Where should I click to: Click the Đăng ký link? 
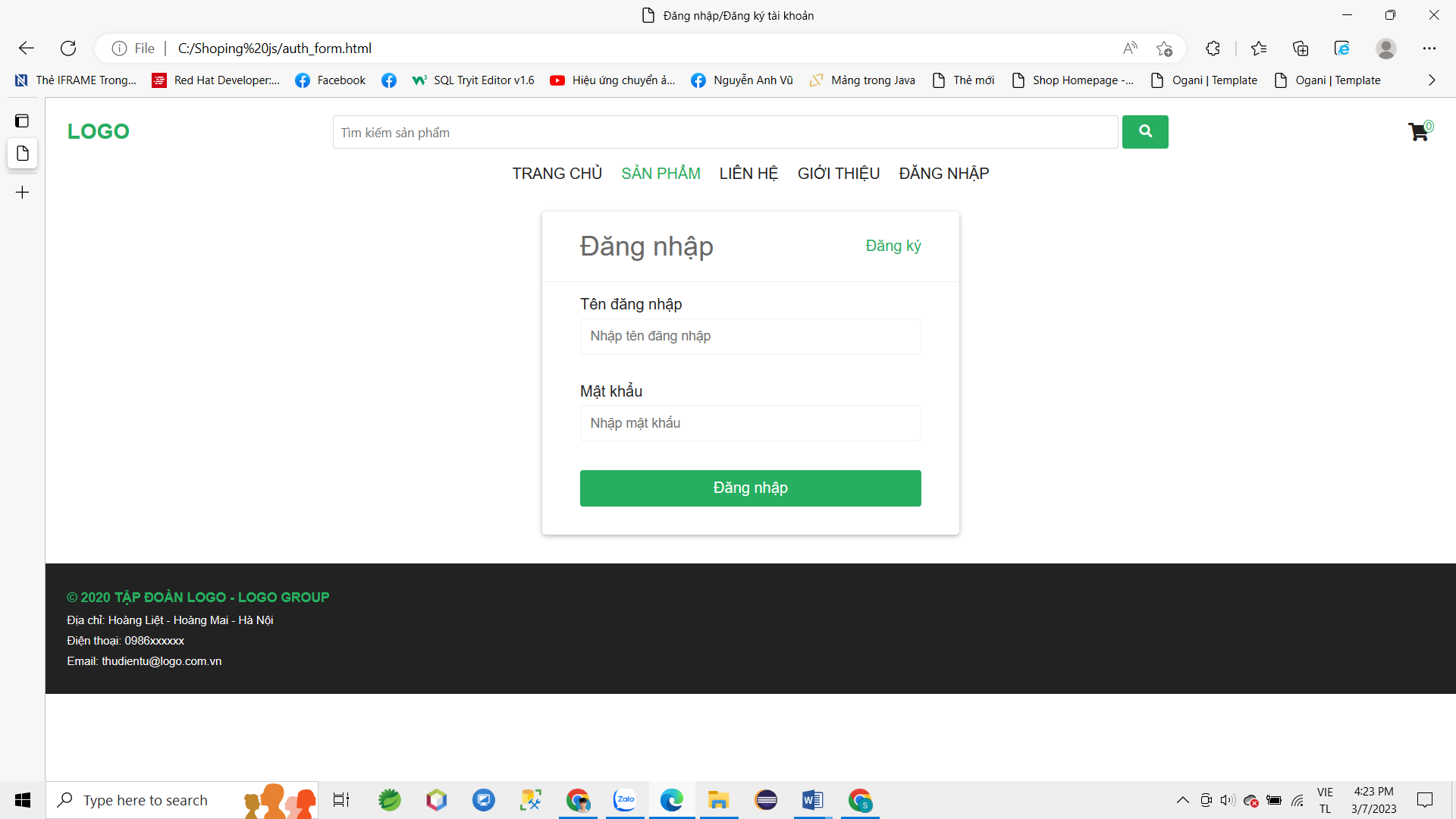pyautogui.click(x=893, y=245)
